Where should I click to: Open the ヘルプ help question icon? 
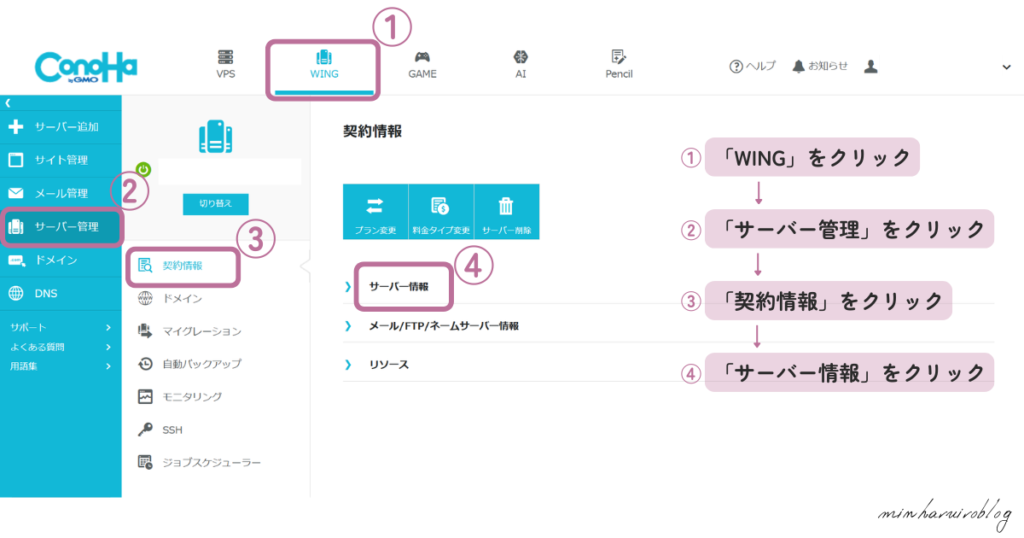pos(736,66)
